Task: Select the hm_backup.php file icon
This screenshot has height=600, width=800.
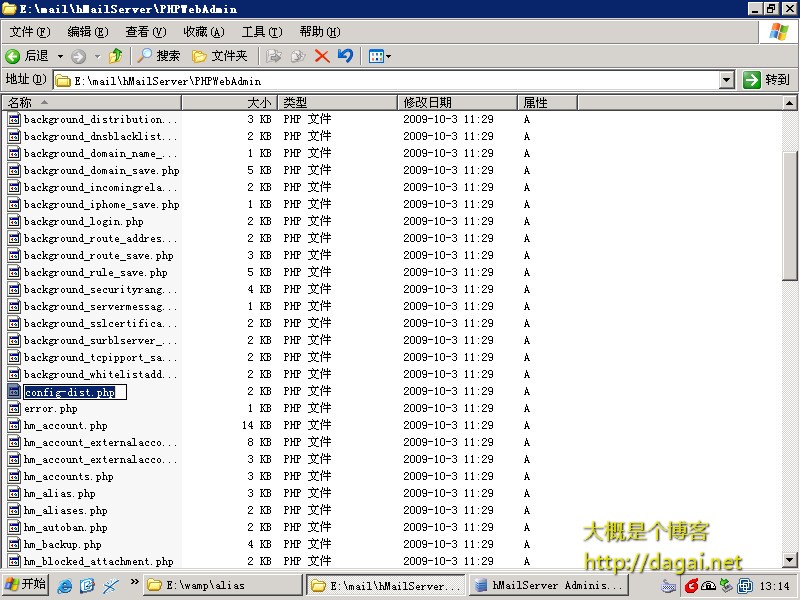Action: [14, 545]
